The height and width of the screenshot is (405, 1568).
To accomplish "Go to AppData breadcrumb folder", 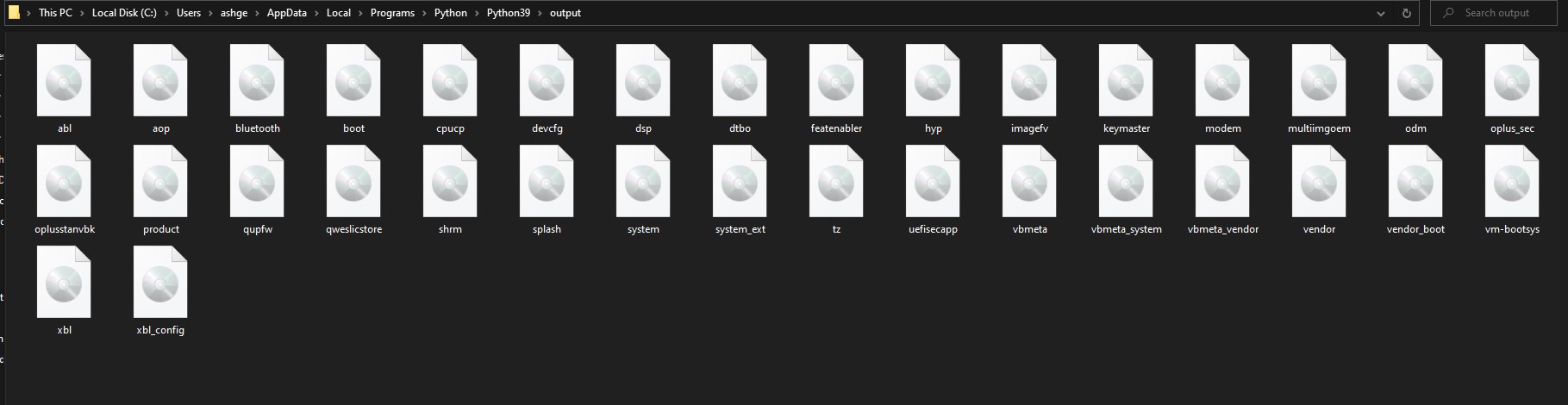I will [287, 13].
